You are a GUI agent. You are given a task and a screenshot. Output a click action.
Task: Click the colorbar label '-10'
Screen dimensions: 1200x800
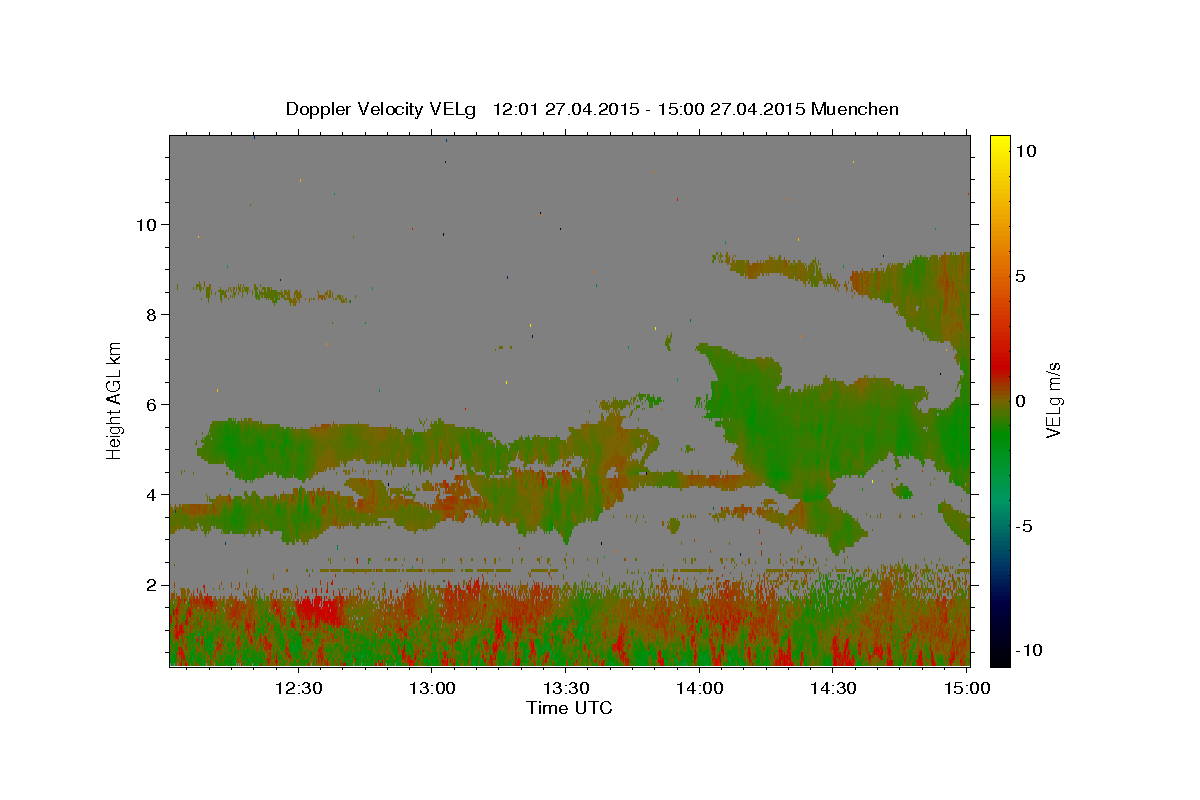point(1028,650)
